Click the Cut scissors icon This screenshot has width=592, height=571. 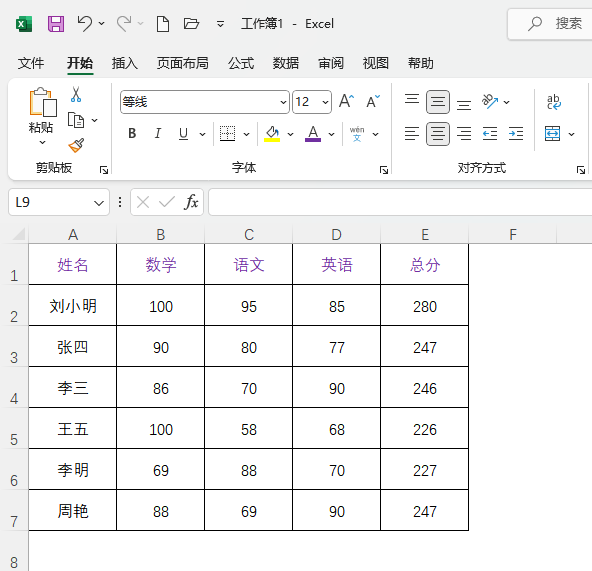click(x=76, y=94)
